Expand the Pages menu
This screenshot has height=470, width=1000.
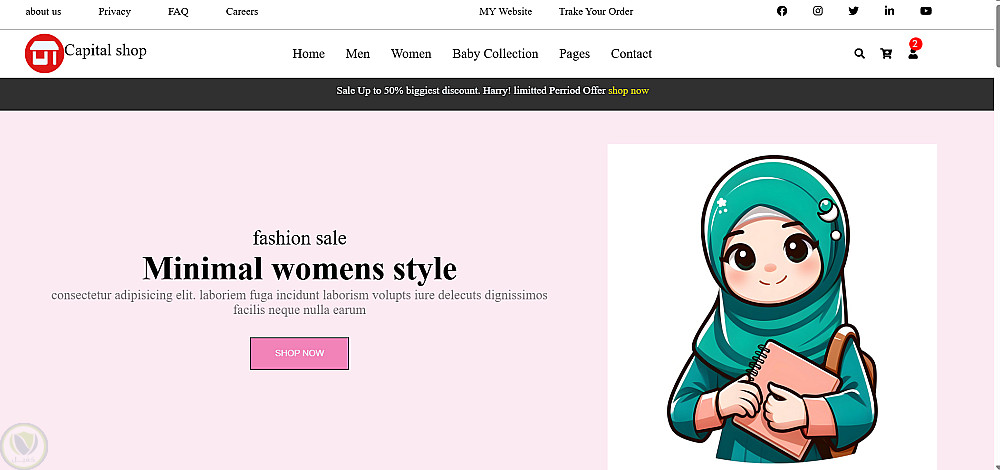point(574,54)
